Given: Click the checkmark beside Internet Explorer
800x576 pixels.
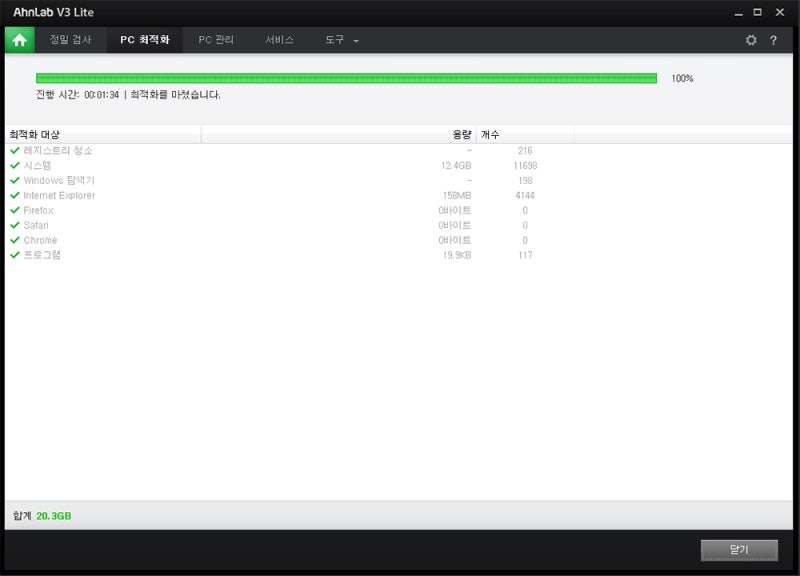Looking at the screenshot, I should 15,195.
